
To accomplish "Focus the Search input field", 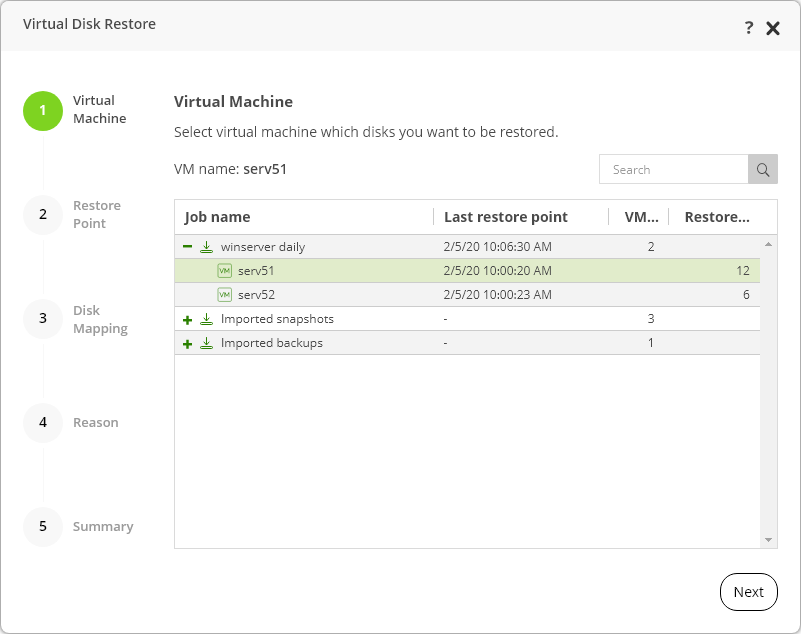I will click(x=673, y=170).
